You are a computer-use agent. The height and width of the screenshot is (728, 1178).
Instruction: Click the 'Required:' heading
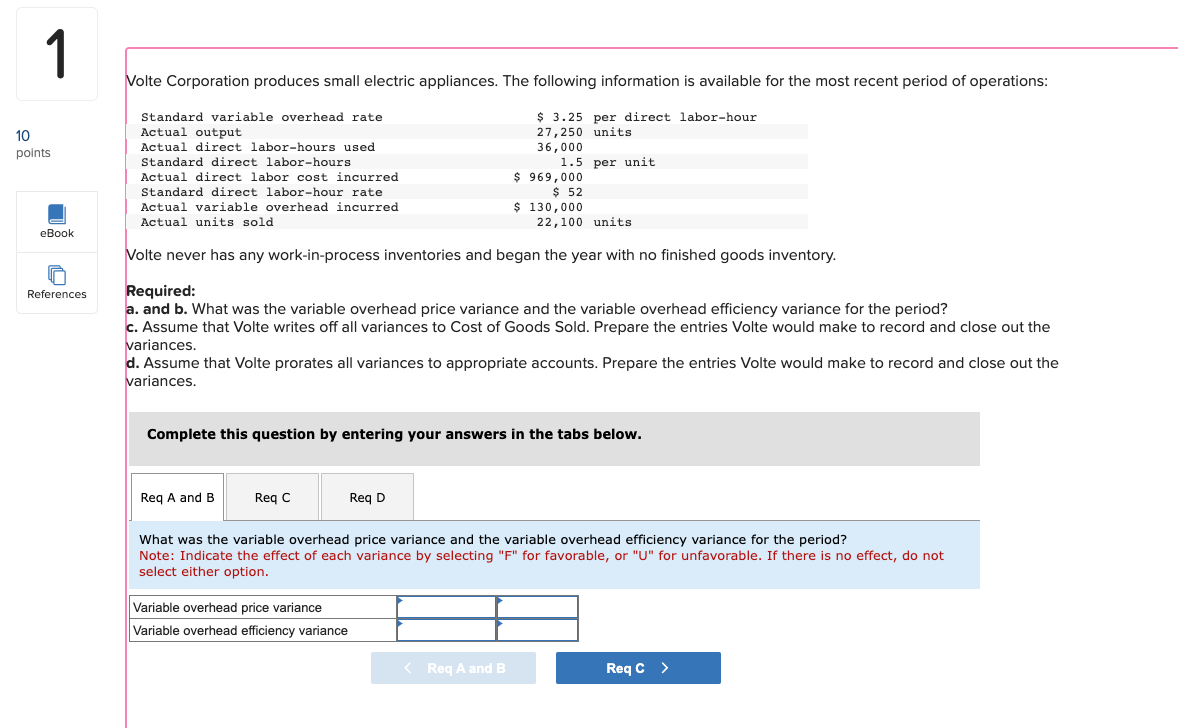[x=161, y=291]
